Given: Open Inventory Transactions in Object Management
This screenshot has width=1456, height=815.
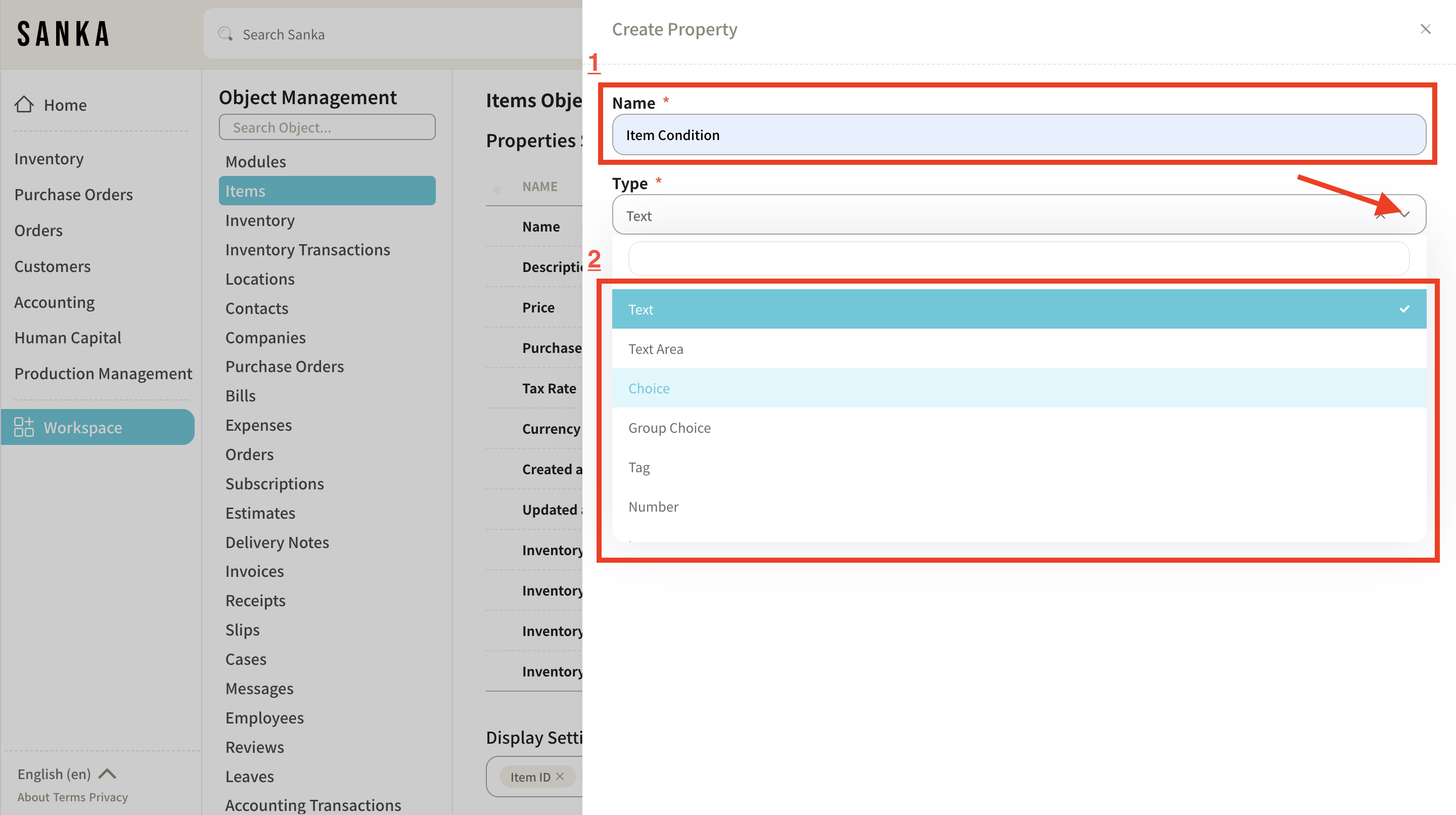Looking at the screenshot, I should click(307, 249).
